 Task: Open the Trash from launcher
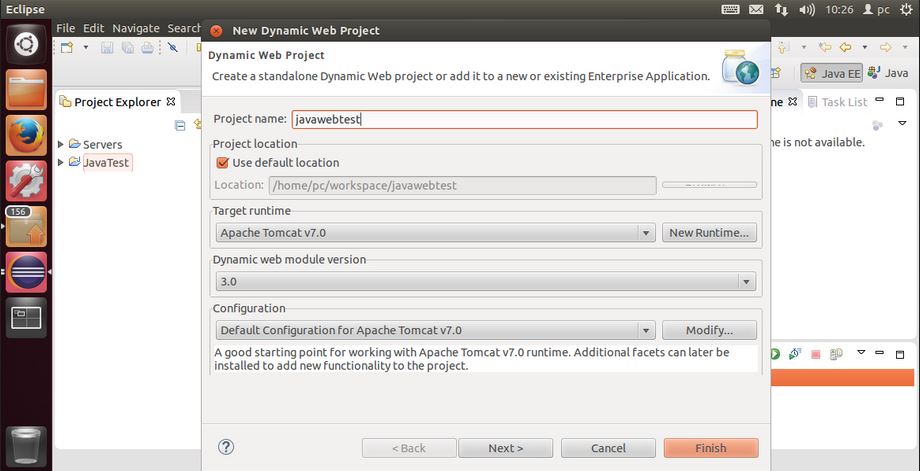26,445
